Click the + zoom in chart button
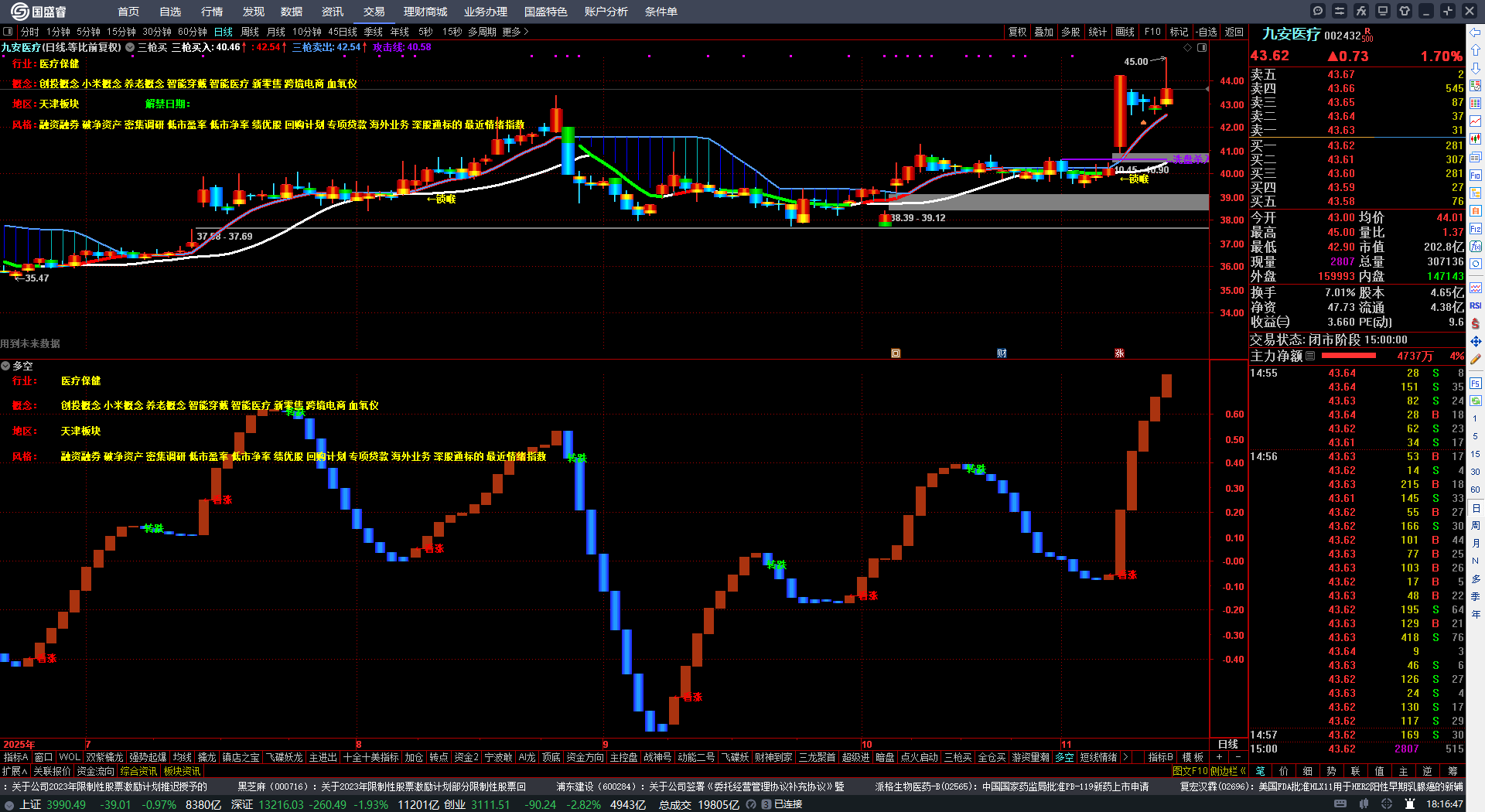This screenshot has width=1485, height=812. point(1220,757)
